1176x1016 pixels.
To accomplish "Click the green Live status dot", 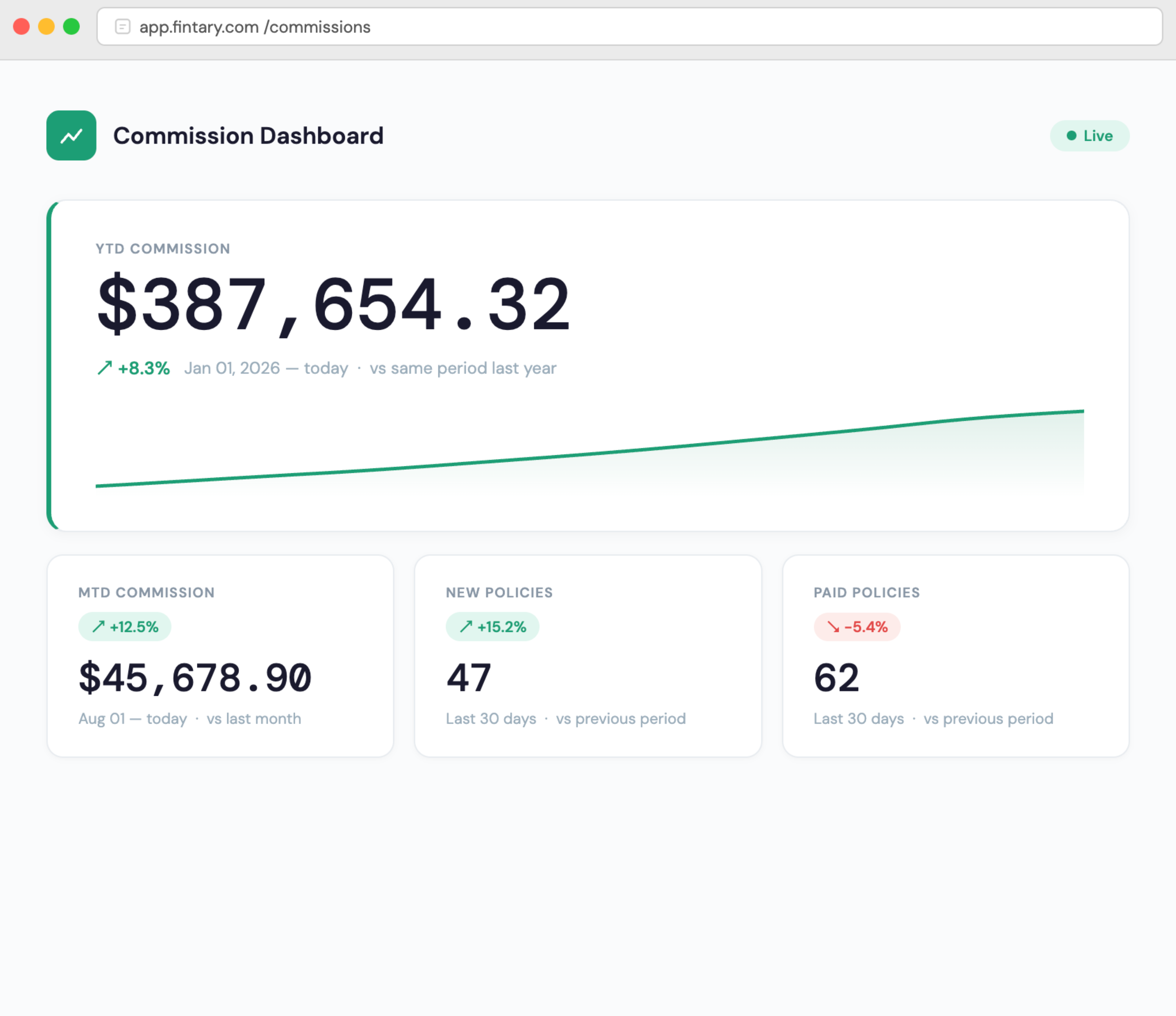I will 1071,135.
